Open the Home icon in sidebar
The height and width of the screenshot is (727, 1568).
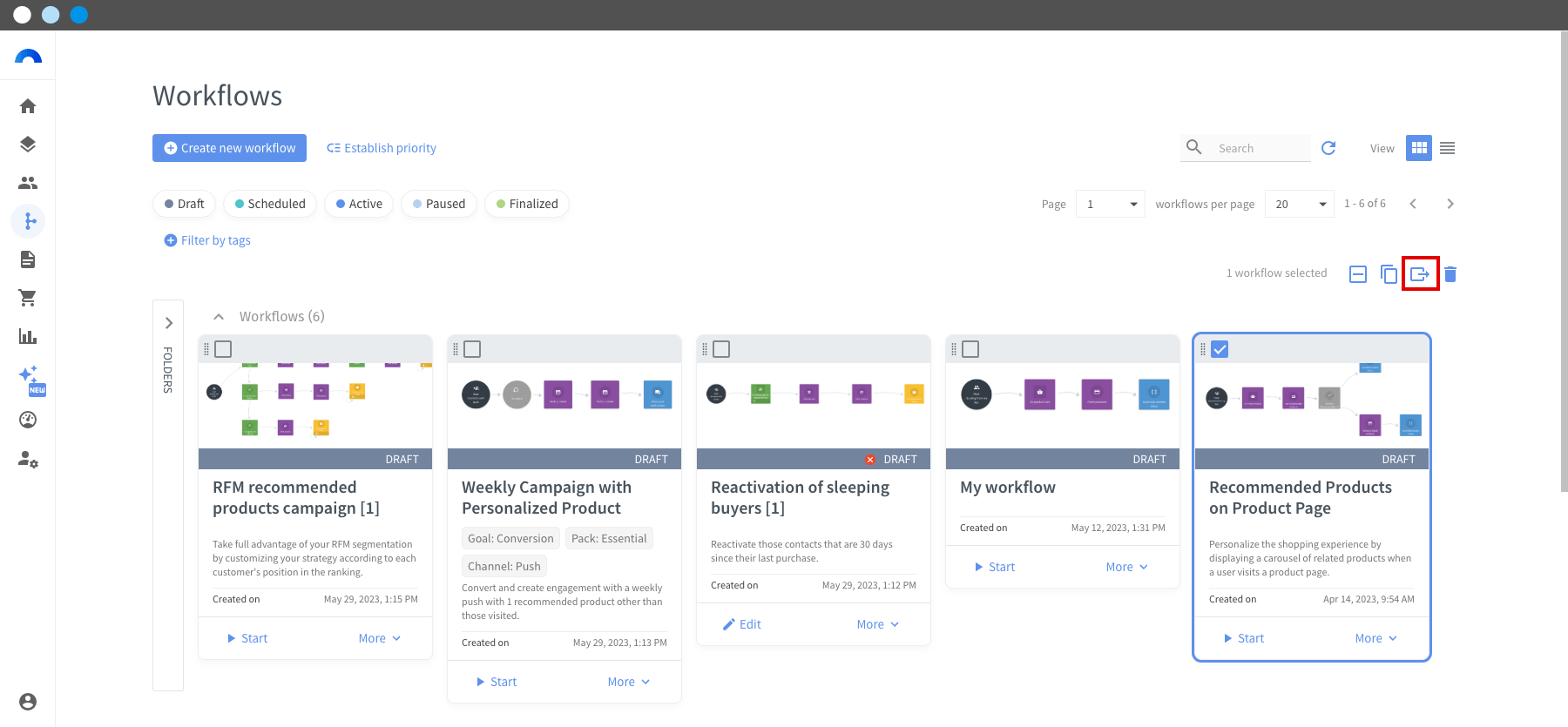(28, 106)
